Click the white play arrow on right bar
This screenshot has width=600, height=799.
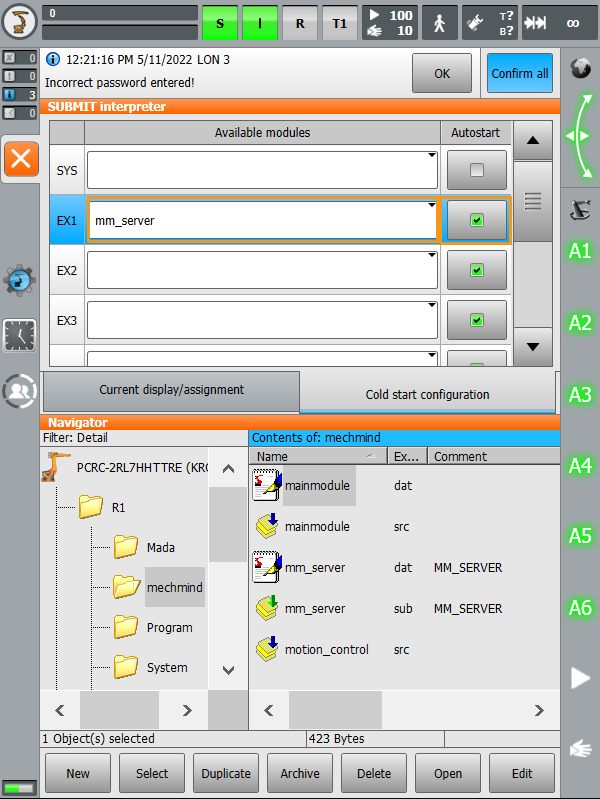pyautogui.click(x=580, y=678)
